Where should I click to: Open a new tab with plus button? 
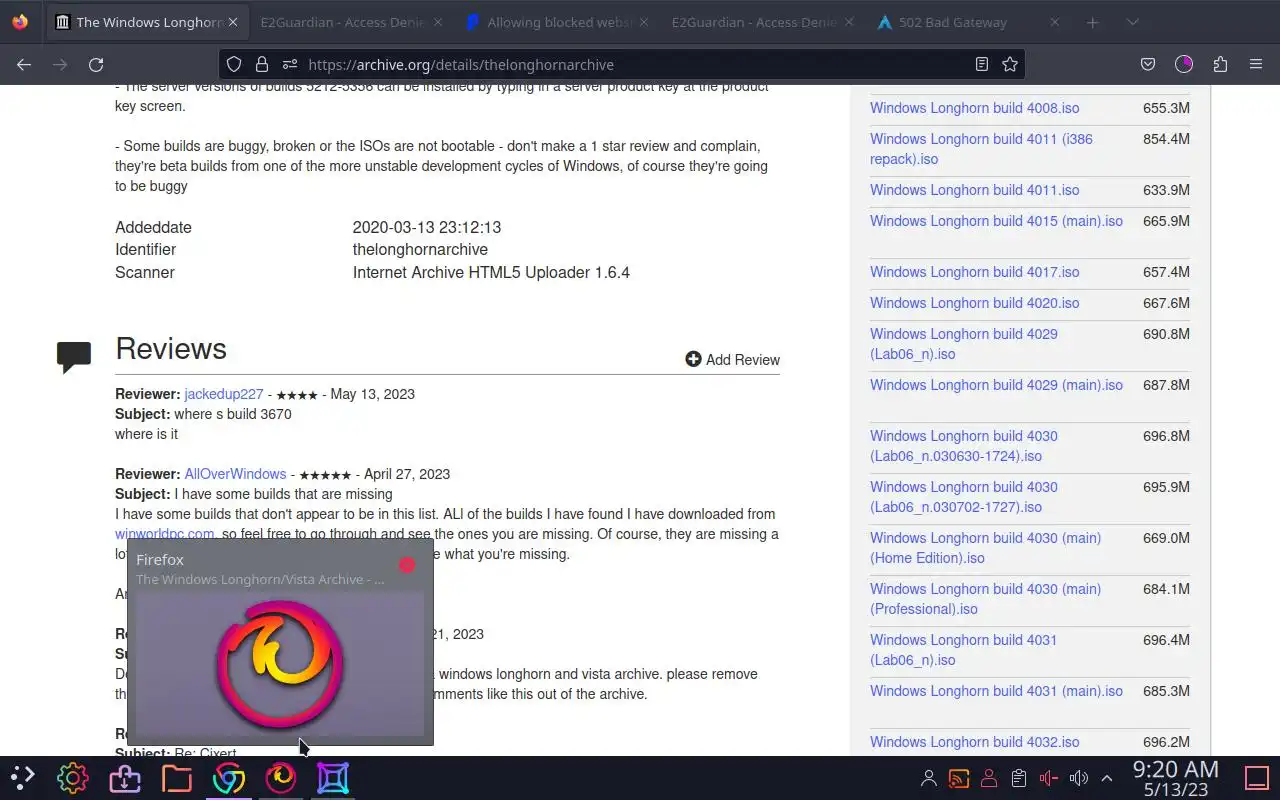[1093, 22]
